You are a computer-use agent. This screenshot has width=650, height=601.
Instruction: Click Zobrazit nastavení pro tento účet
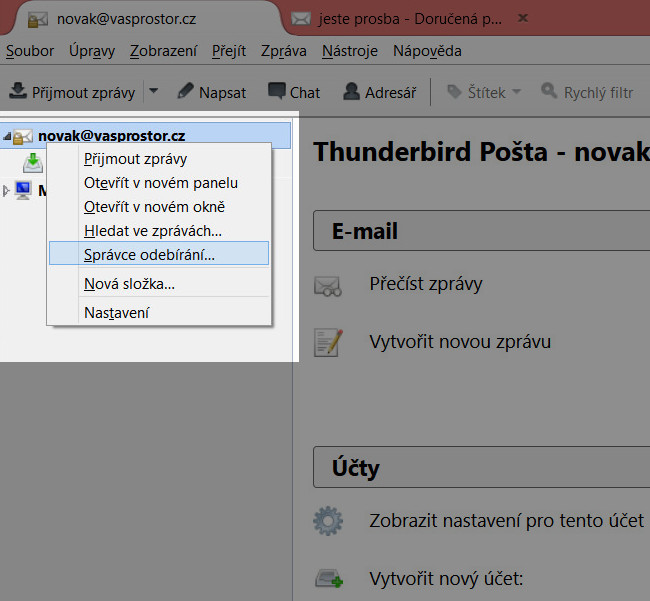pos(507,521)
